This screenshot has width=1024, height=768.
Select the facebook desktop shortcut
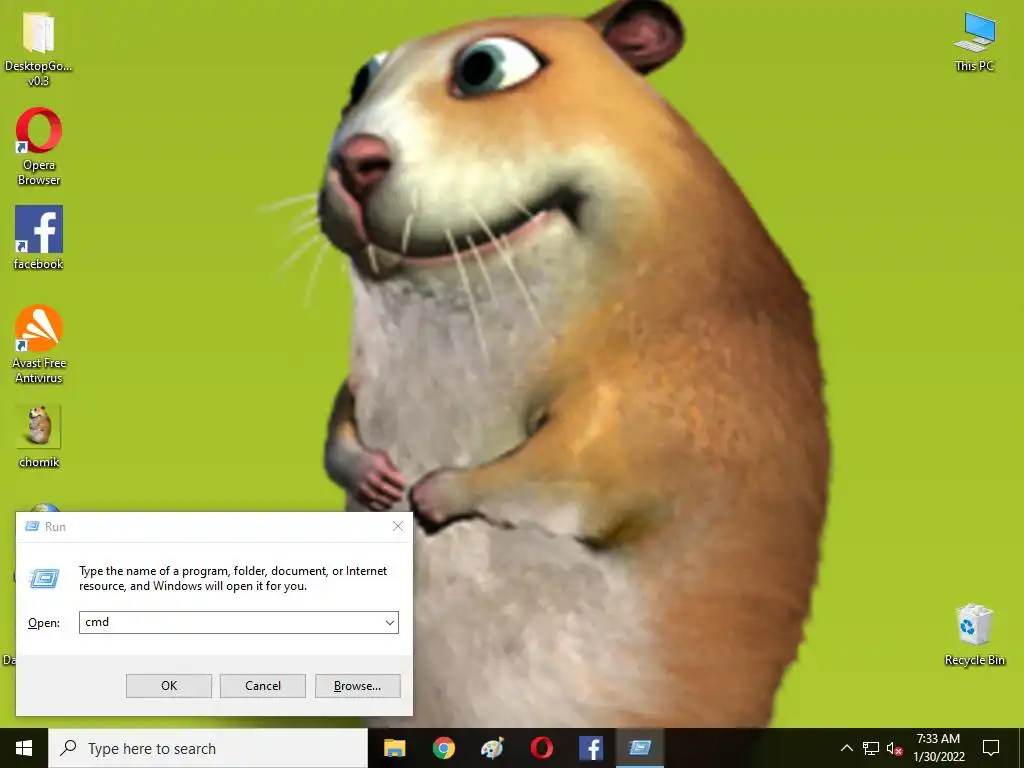(x=39, y=238)
